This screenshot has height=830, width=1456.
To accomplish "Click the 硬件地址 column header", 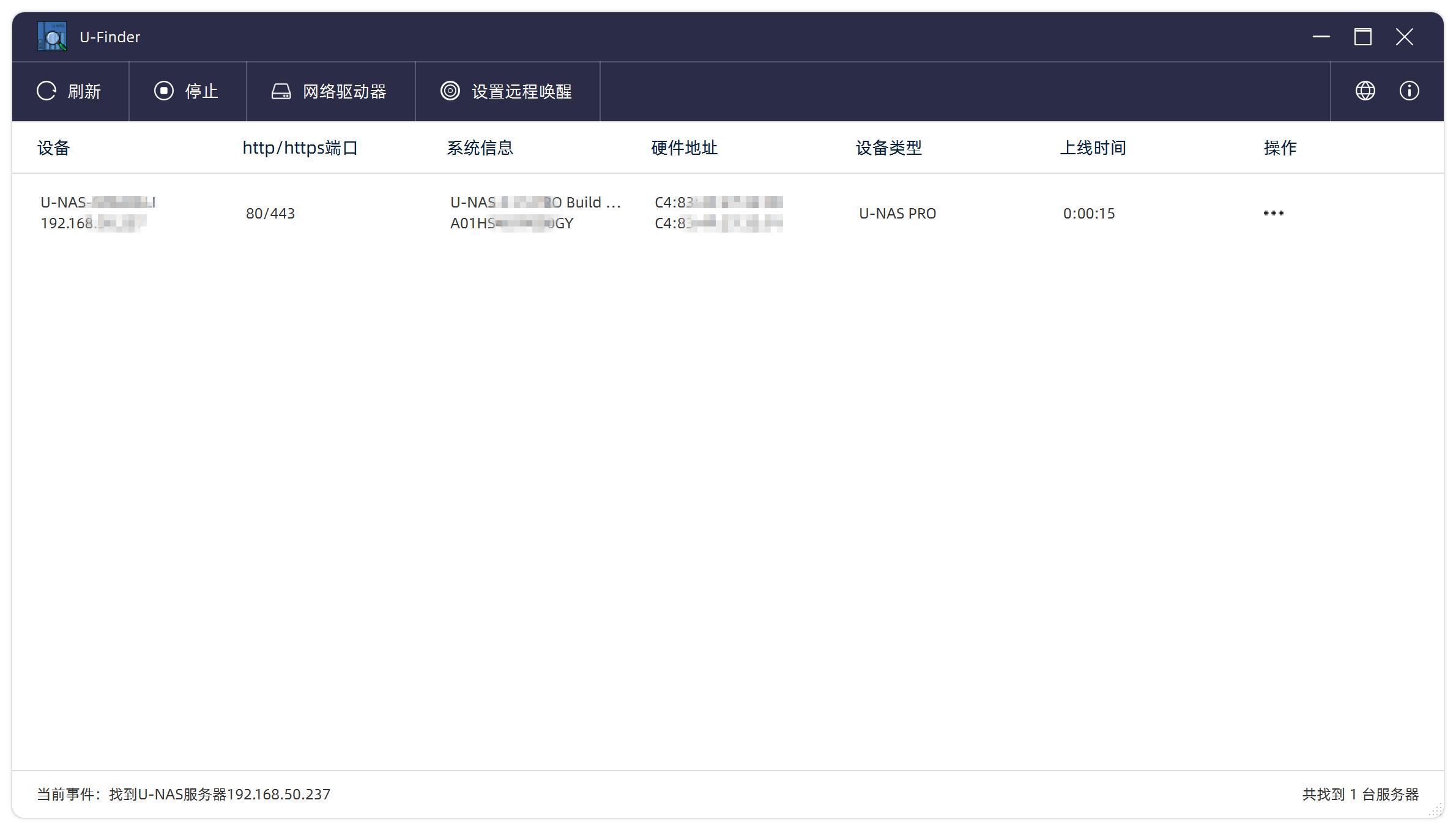I will tap(684, 148).
